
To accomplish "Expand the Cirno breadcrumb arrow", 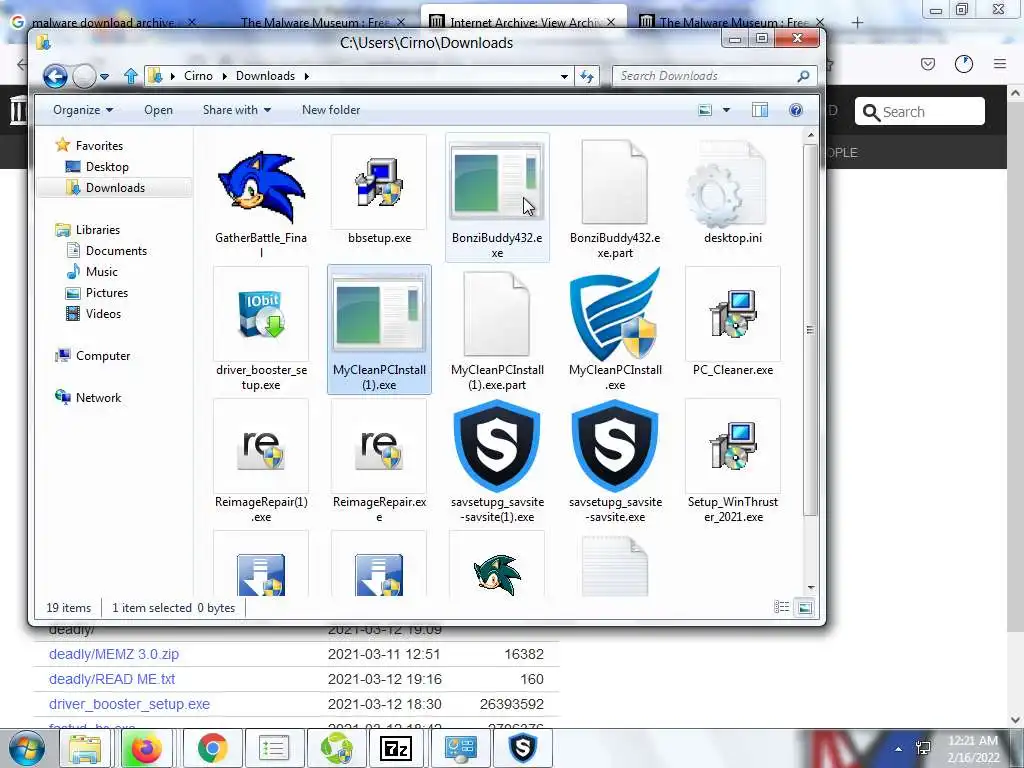I will click(x=225, y=76).
